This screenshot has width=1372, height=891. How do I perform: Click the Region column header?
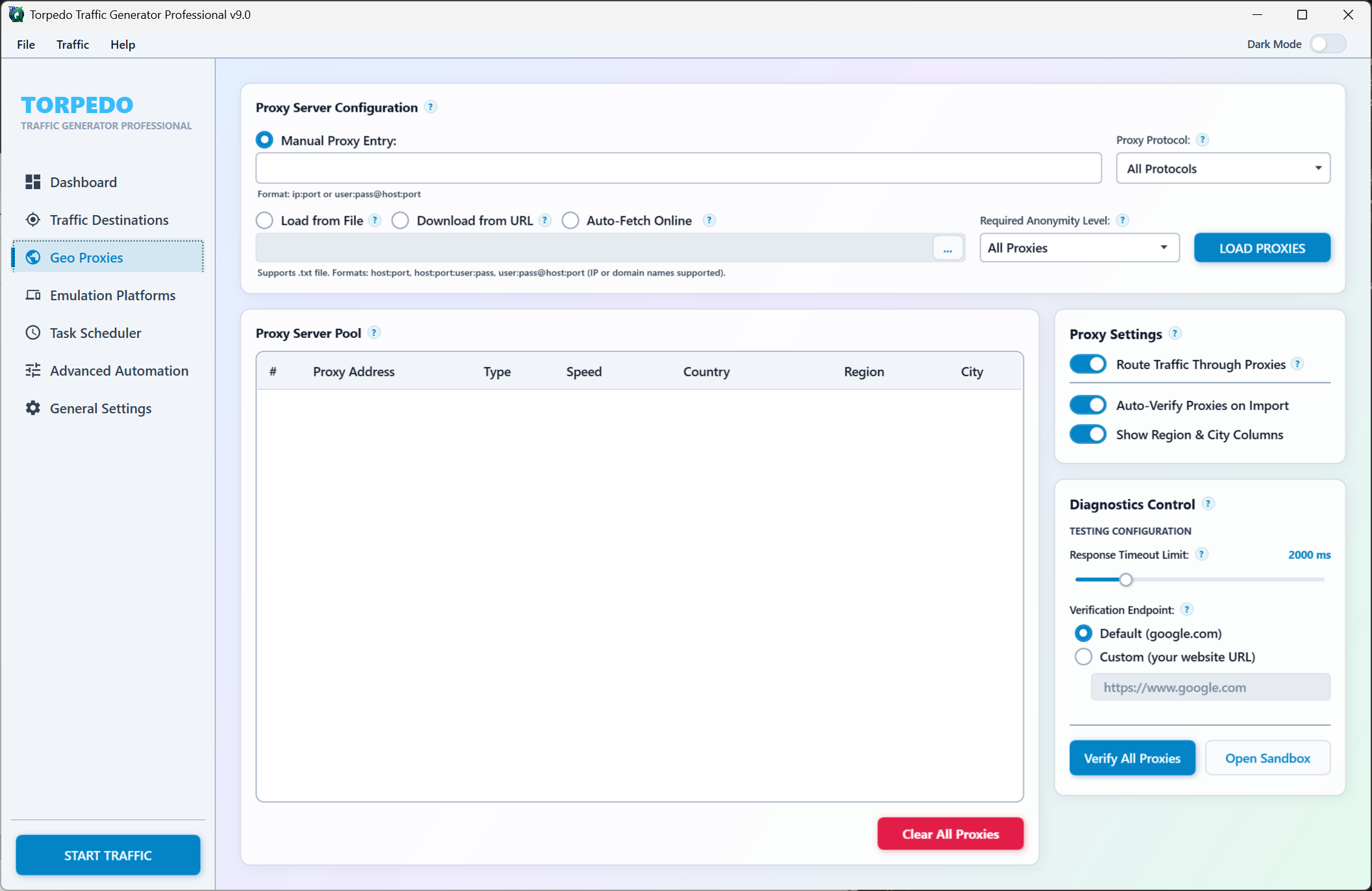[864, 371]
